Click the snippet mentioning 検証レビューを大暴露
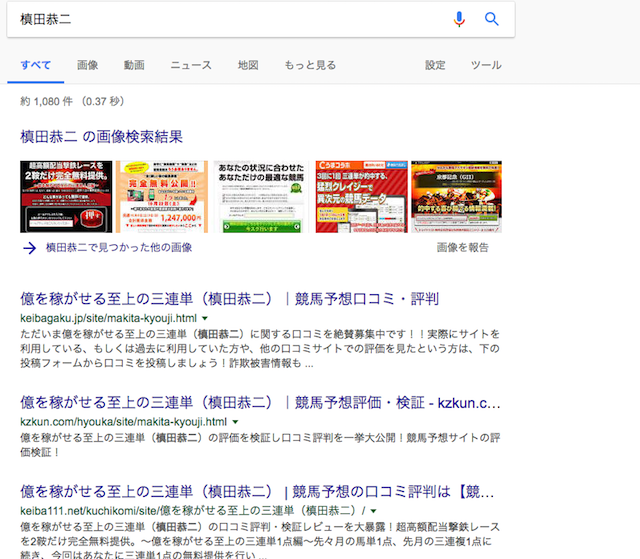The width and height of the screenshot is (640, 559). point(260,541)
